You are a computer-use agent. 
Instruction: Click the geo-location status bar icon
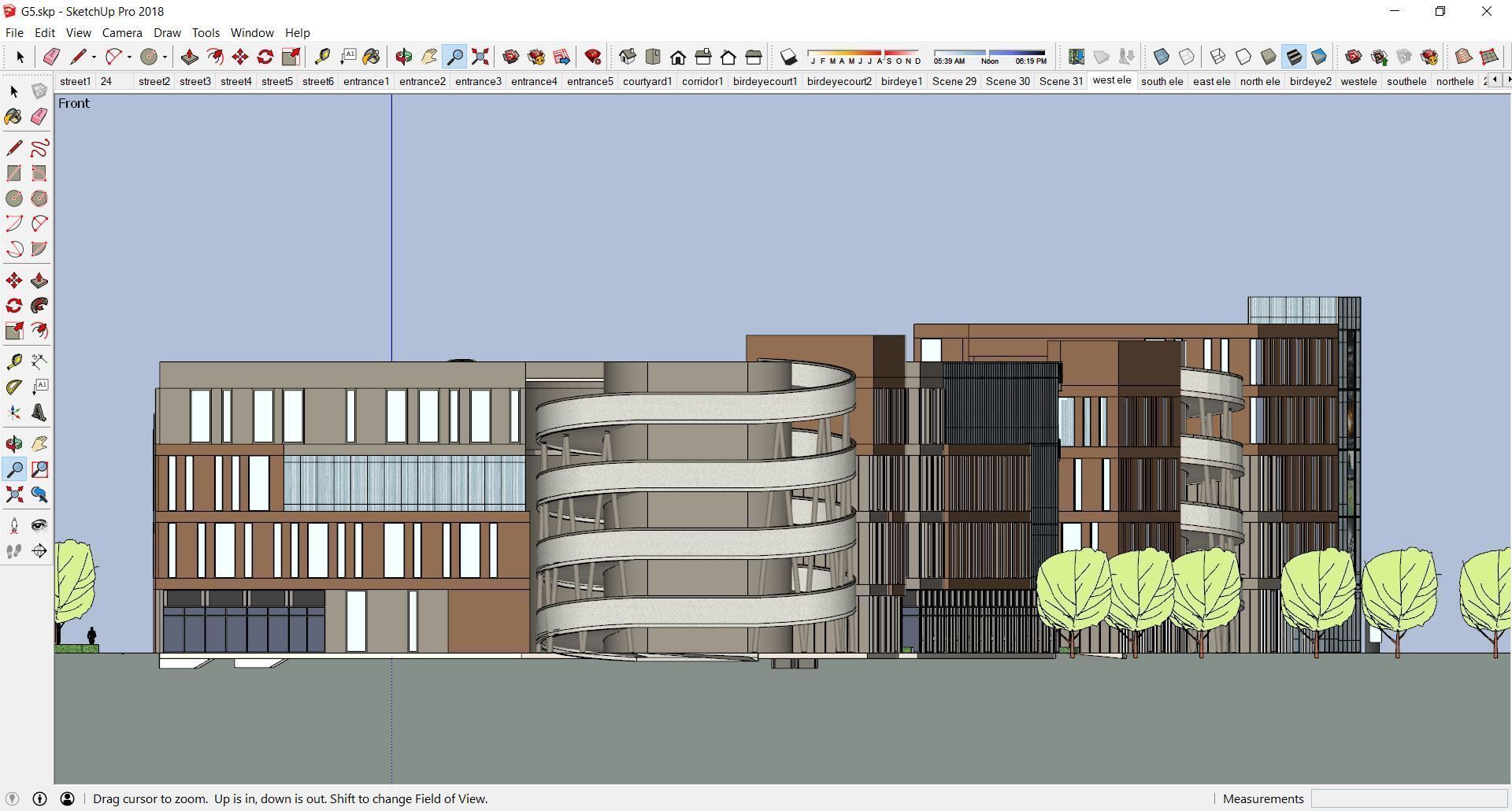click(12, 798)
